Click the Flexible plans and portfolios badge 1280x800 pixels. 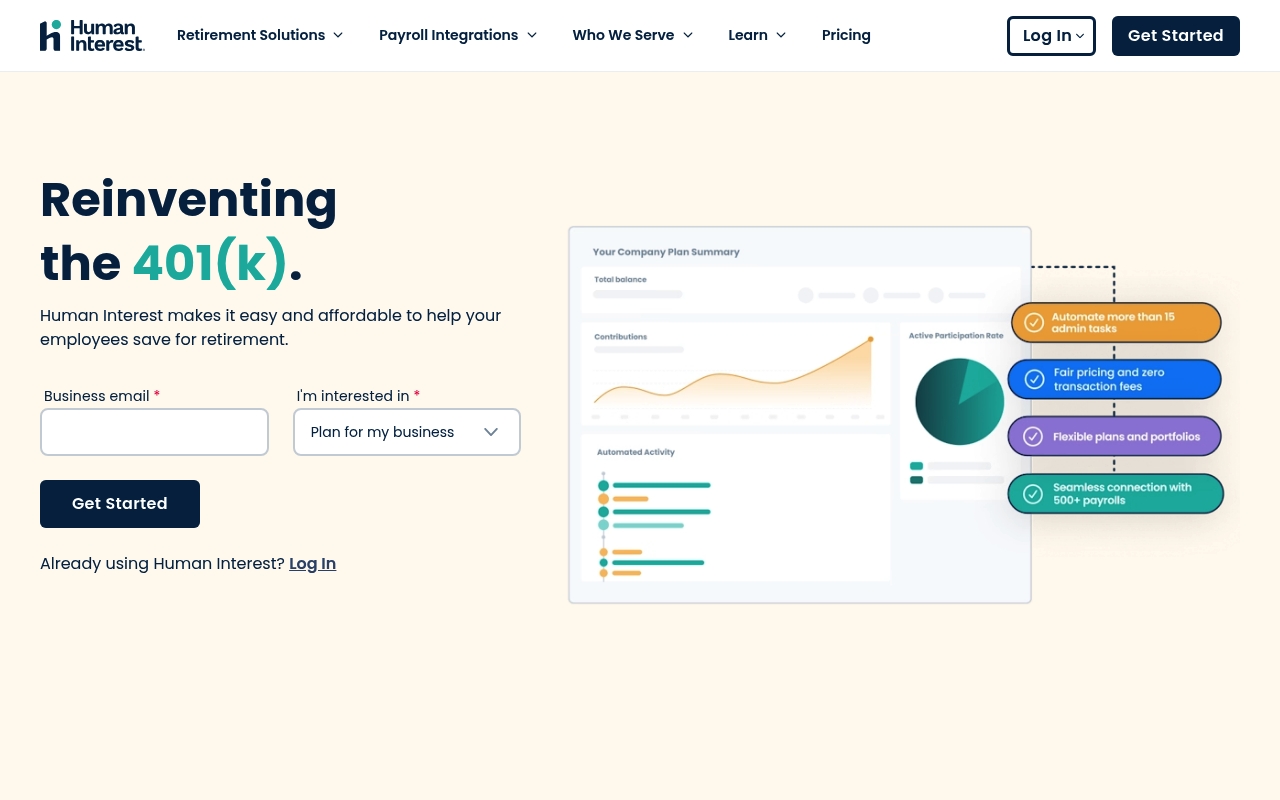pos(1114,436)
